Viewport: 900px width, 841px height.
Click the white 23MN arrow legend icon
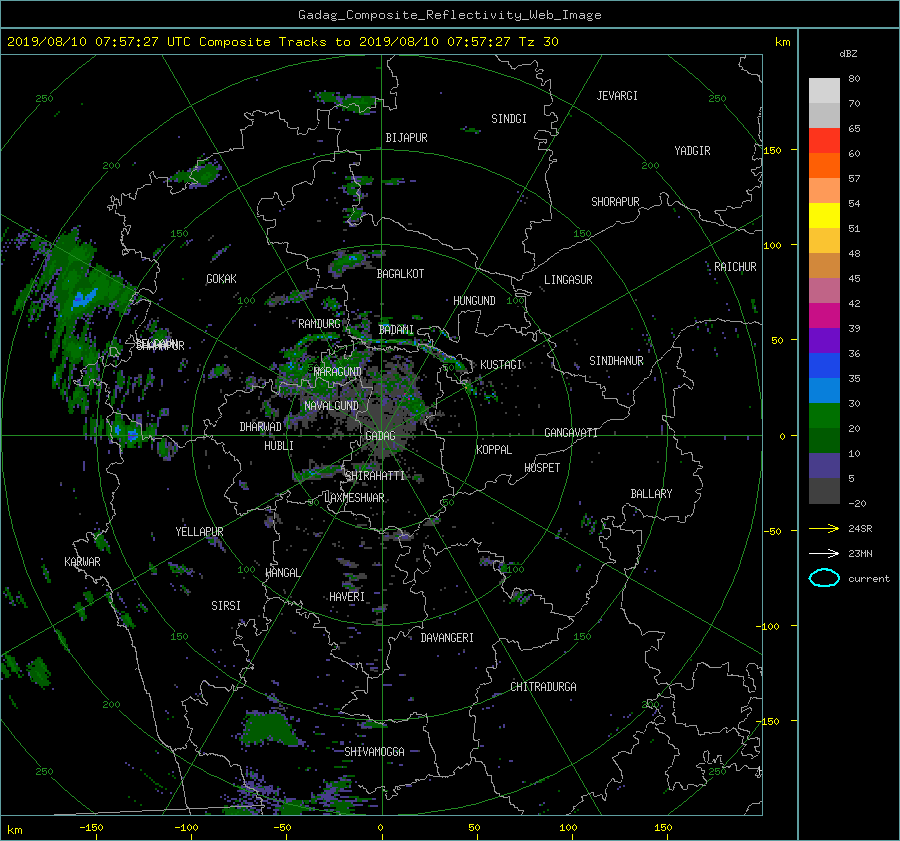click(824, 553)
